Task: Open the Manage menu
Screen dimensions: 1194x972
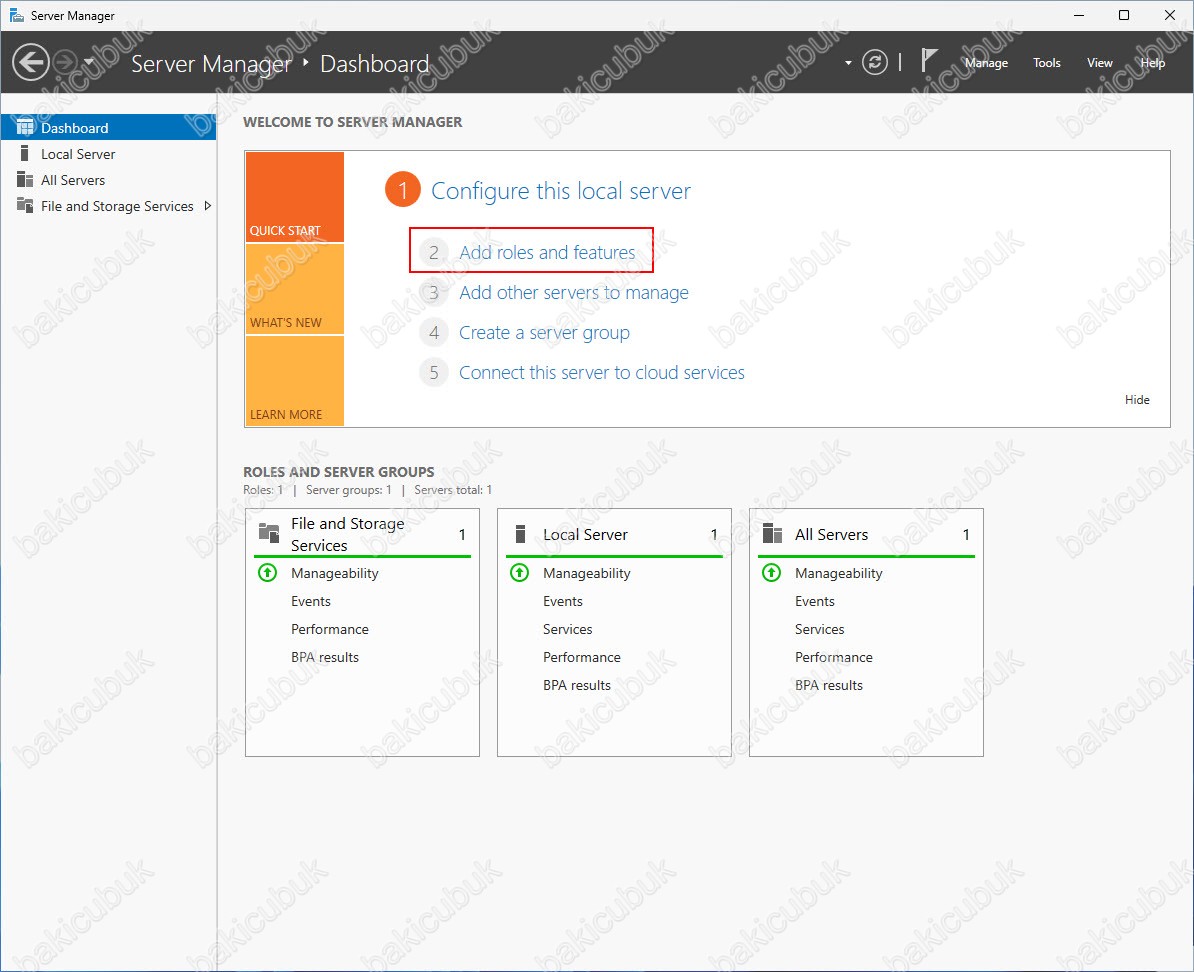Action: 986,62
